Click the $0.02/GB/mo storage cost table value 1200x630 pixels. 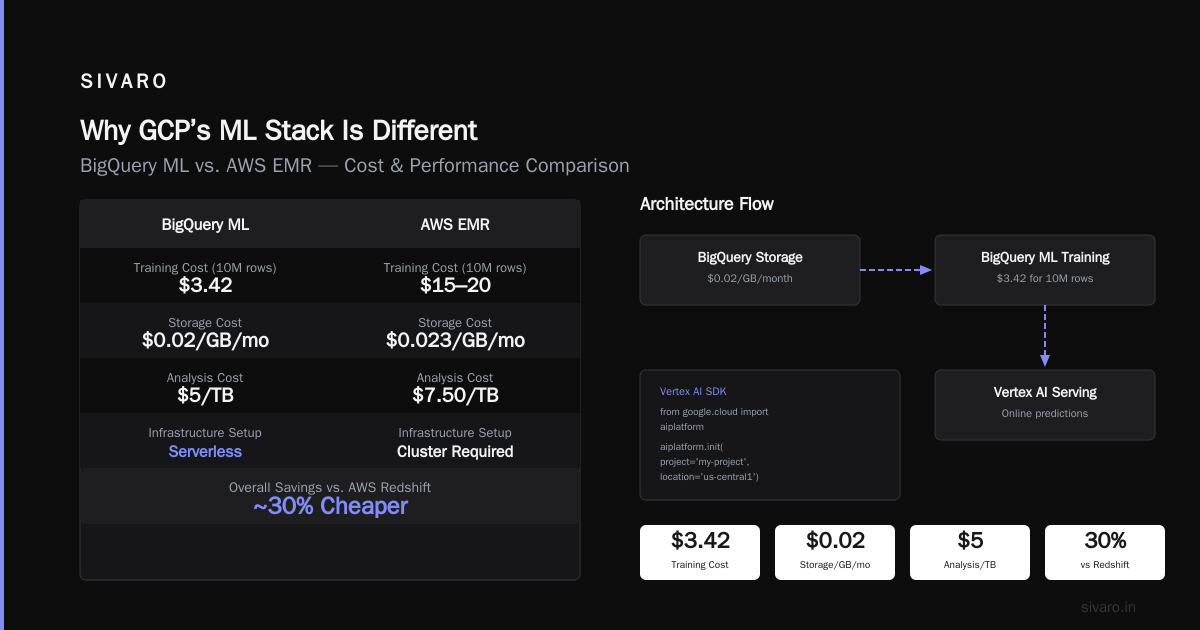pyautogui.click(x=205, y=340)
